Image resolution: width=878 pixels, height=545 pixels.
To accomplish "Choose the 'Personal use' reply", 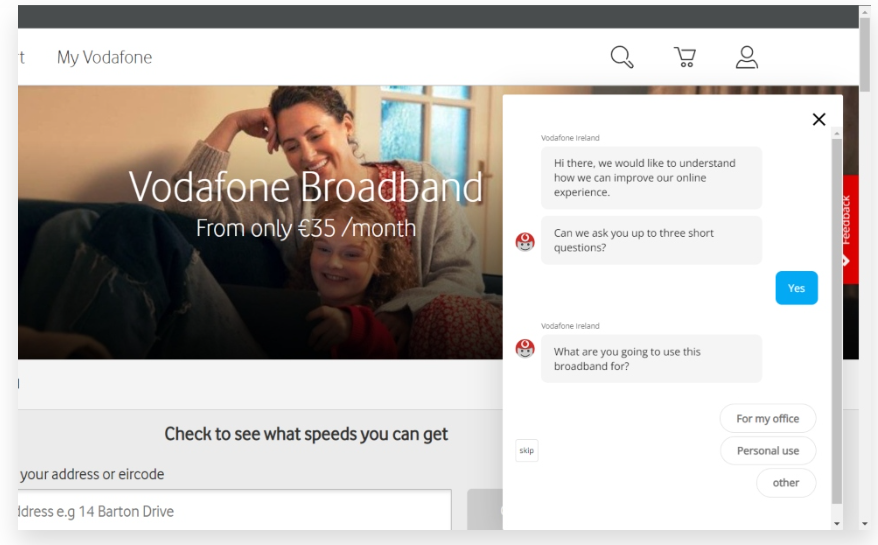I will pos(767,450).
